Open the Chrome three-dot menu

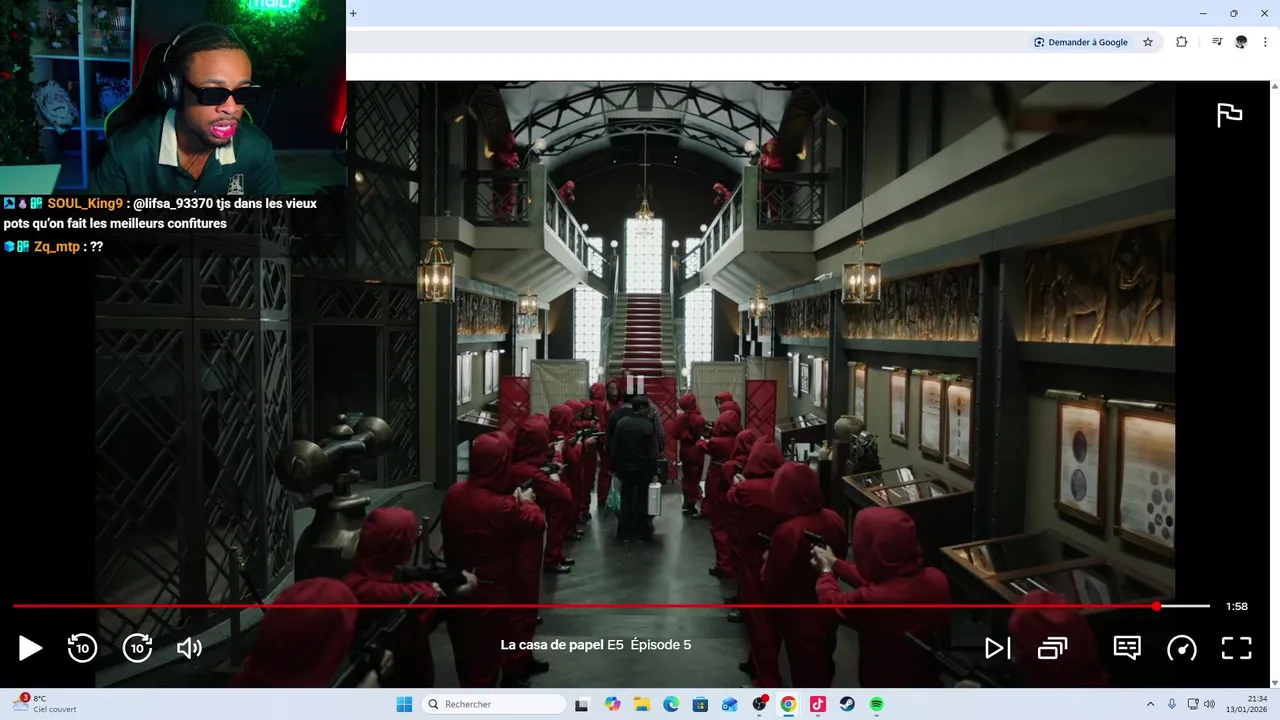1266,42
